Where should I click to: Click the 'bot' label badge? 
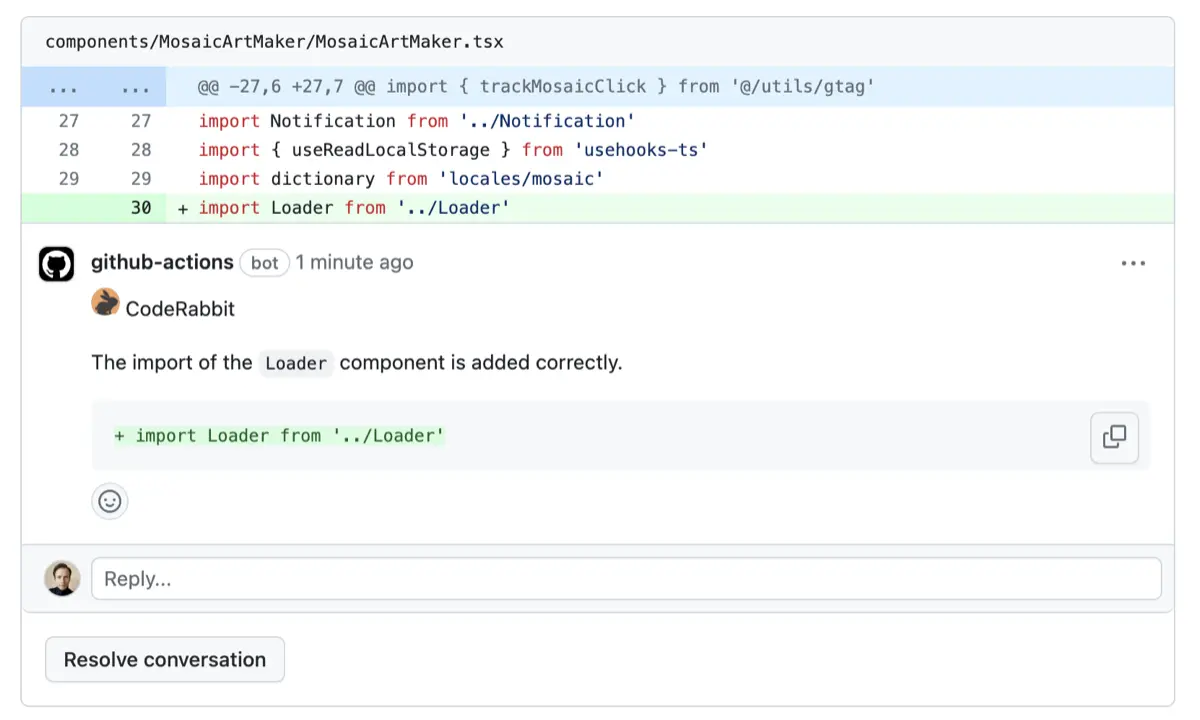tap(264, 263)
